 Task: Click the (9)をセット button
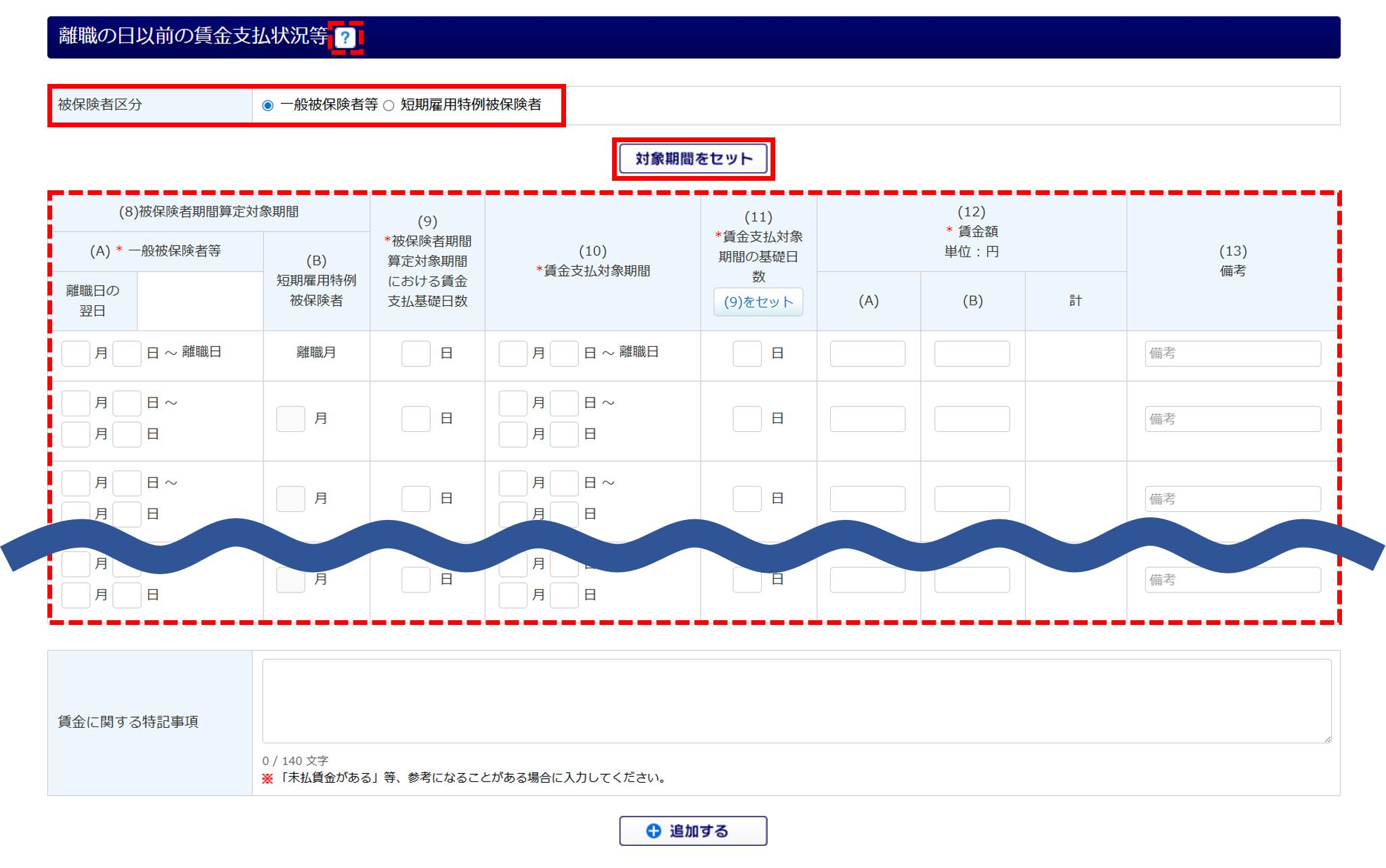758,302
